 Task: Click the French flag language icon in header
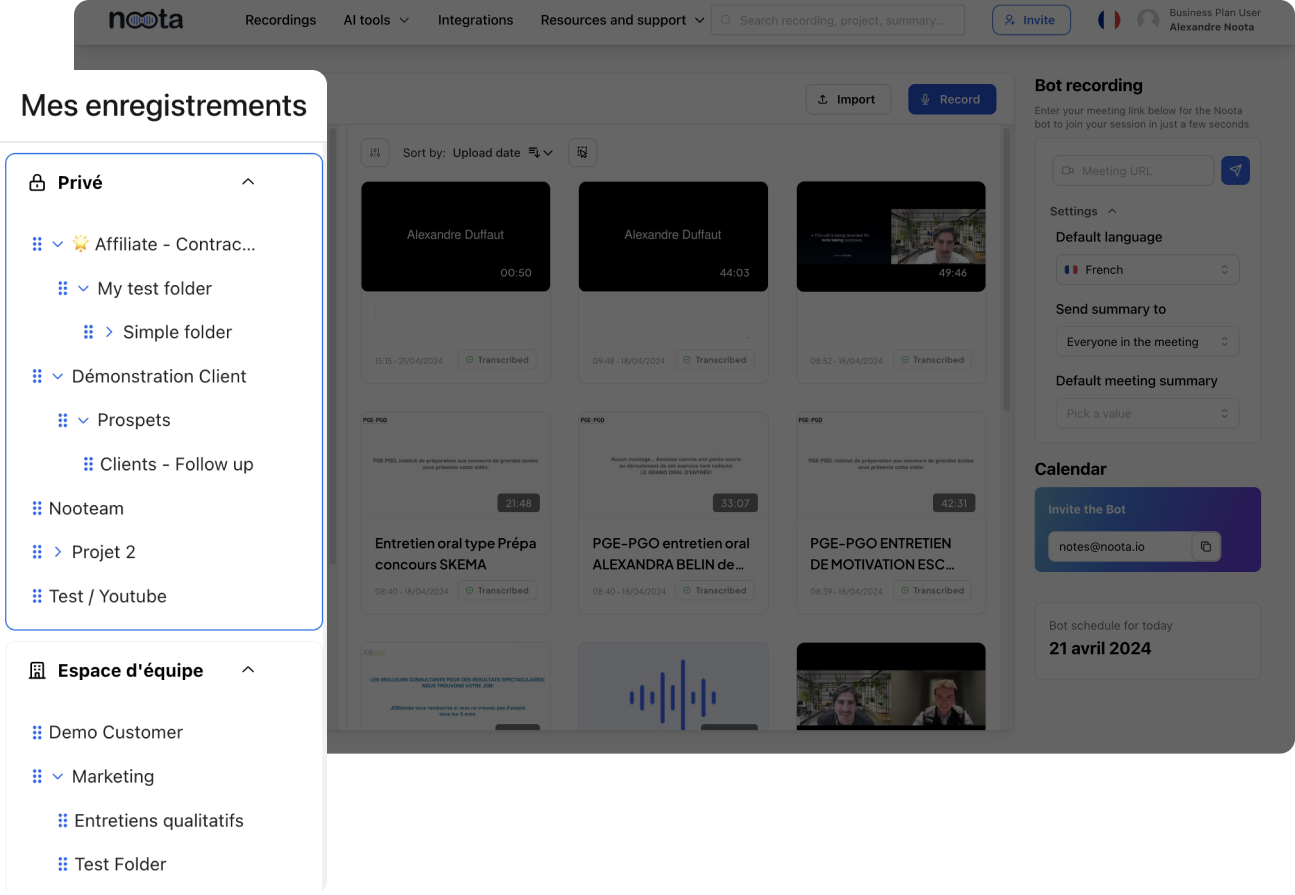pos(1108,20)
